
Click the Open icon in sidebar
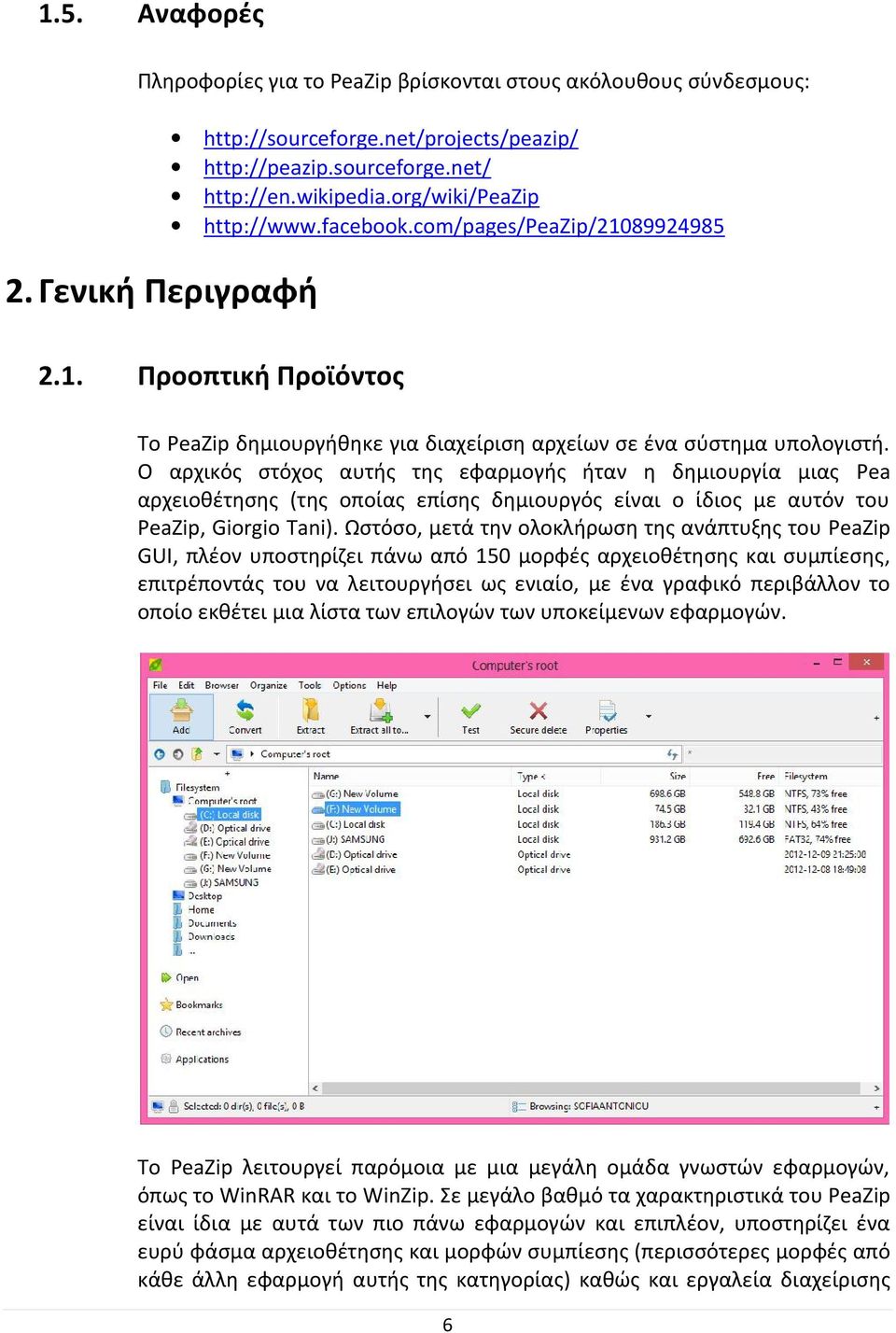pyautogui.click(x=167, y=977)
